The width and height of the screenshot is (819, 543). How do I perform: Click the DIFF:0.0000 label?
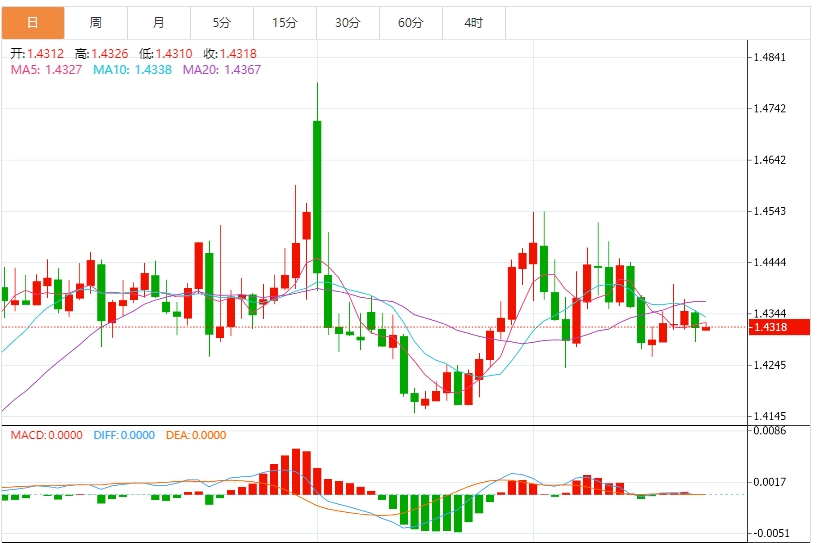[124, 435]
